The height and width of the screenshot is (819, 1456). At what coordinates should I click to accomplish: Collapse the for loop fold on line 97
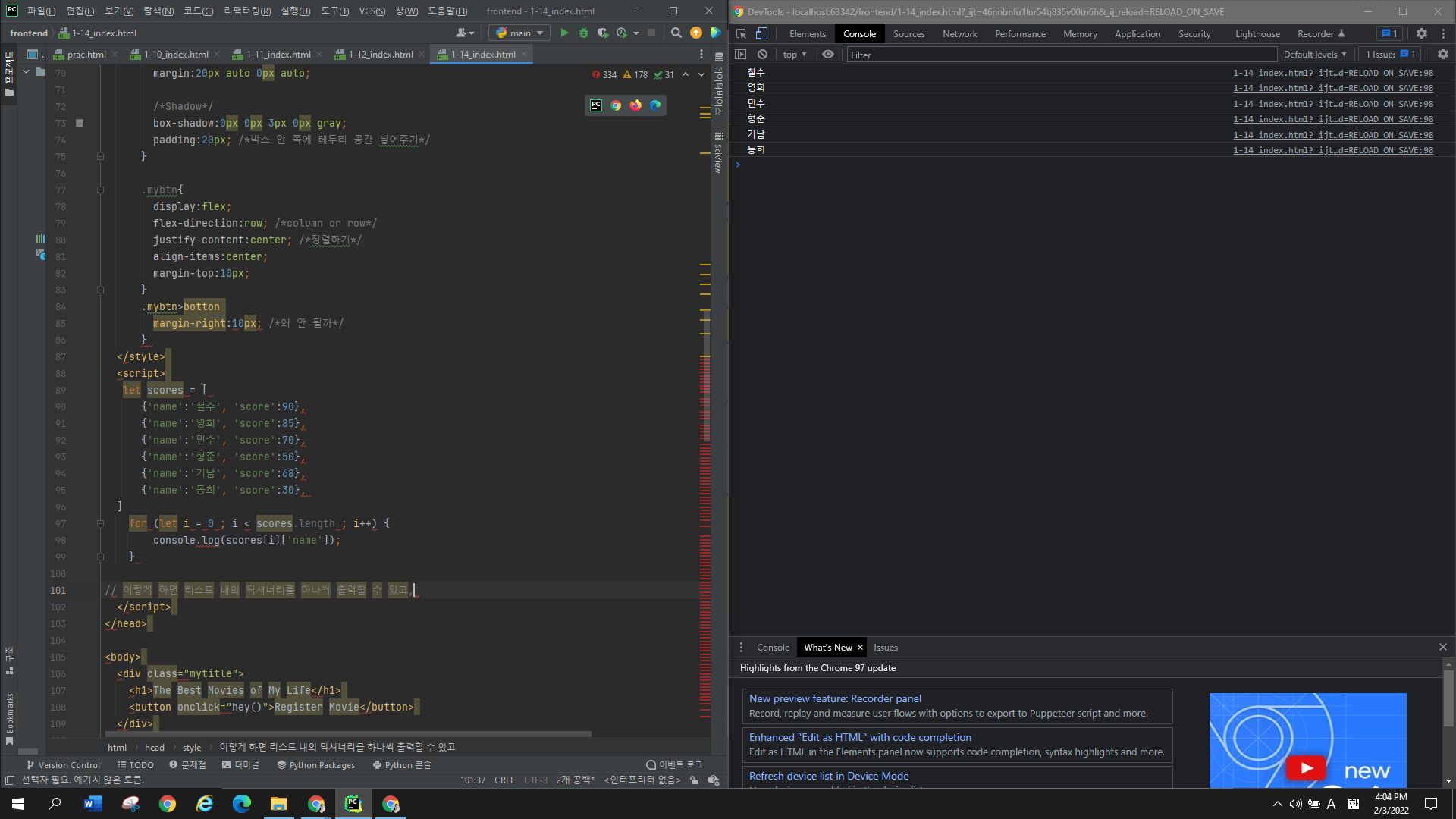tap(100, 524)
